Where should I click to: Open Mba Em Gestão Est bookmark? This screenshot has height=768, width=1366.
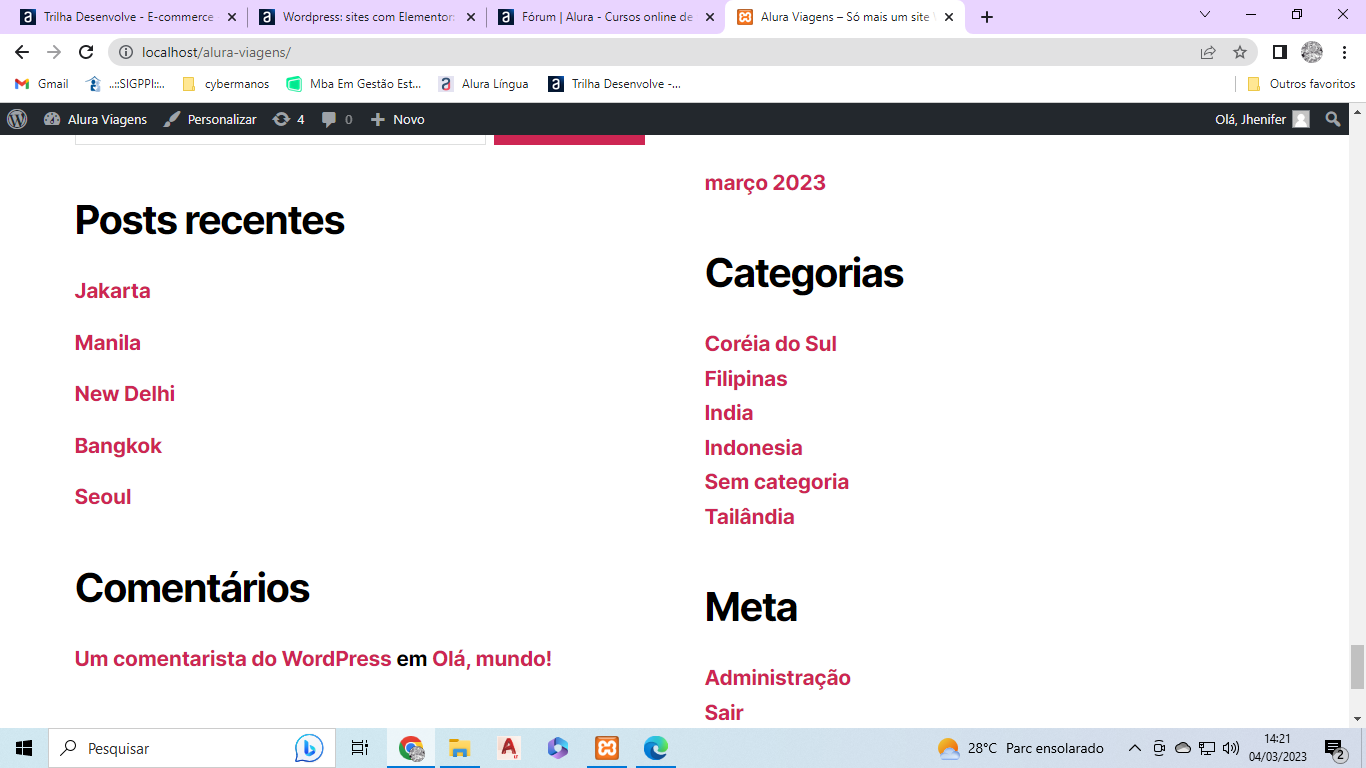[x=354, y=84]
